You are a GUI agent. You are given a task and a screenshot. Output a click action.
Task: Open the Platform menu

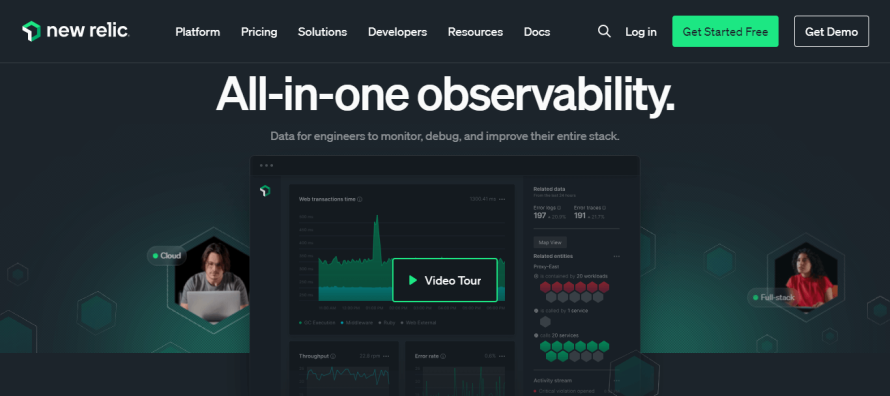point(198,32)
